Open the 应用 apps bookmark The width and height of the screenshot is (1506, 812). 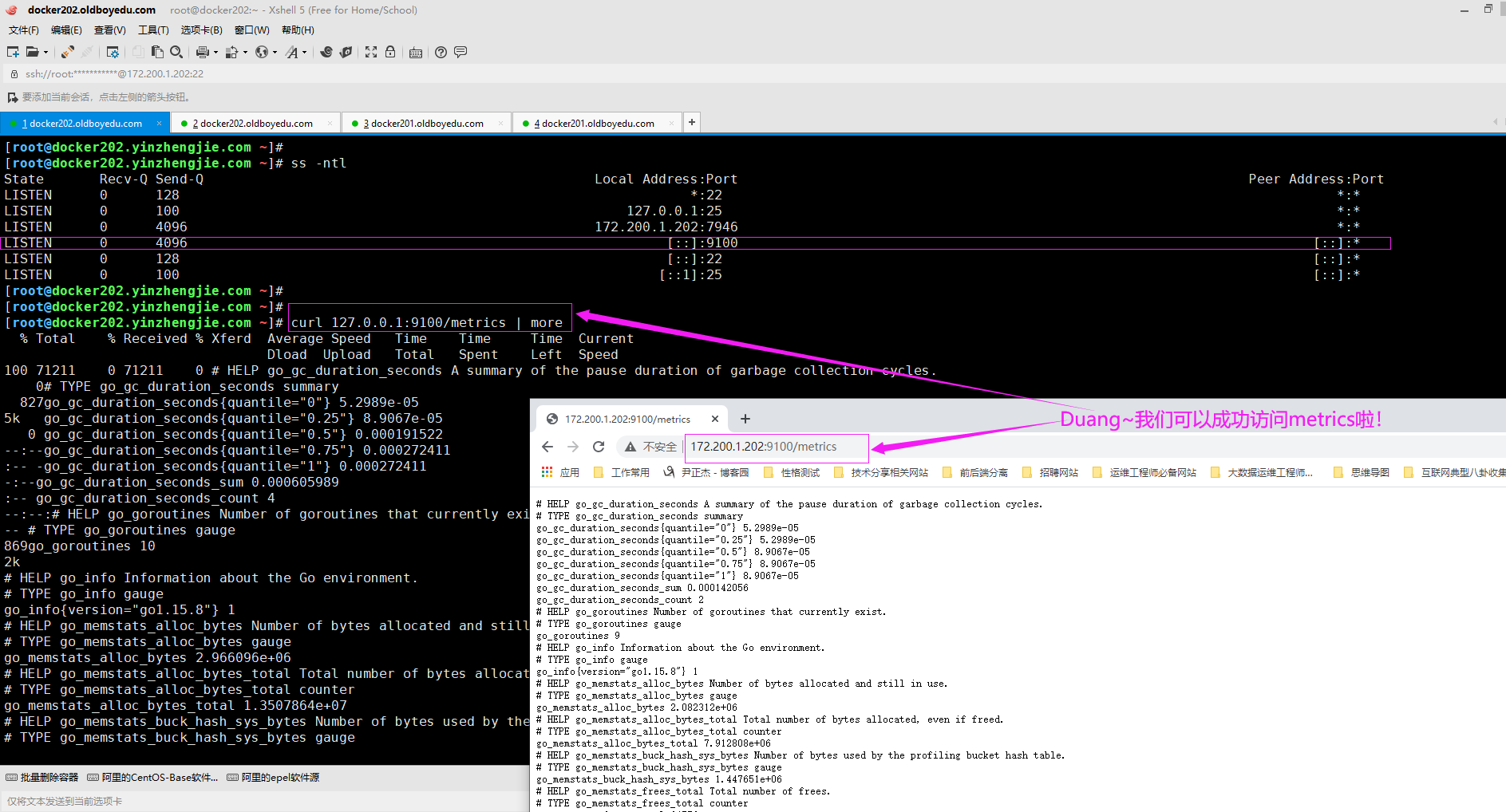(x=560, y=473)
